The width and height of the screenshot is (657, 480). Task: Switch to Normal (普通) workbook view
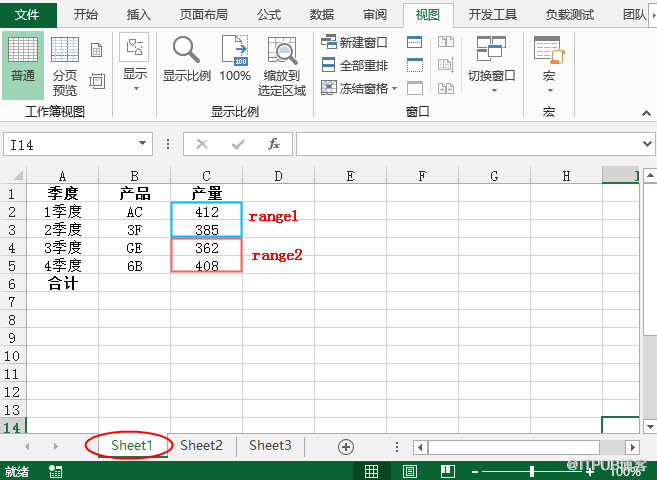[23, 62]
